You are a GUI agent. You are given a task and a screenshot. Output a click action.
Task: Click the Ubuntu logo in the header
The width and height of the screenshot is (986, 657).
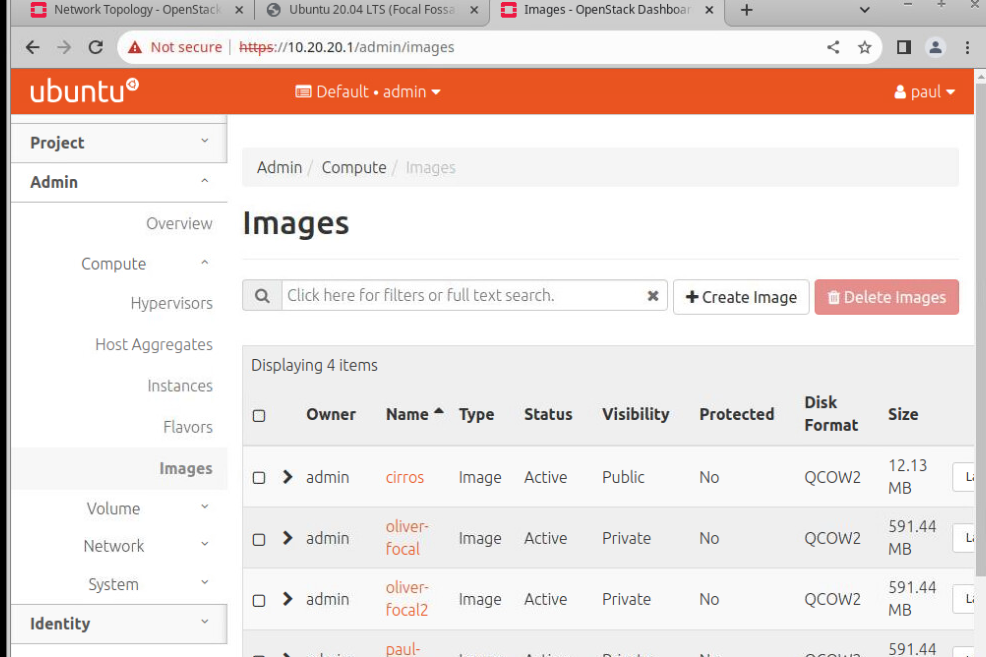(x=84, y=91)
